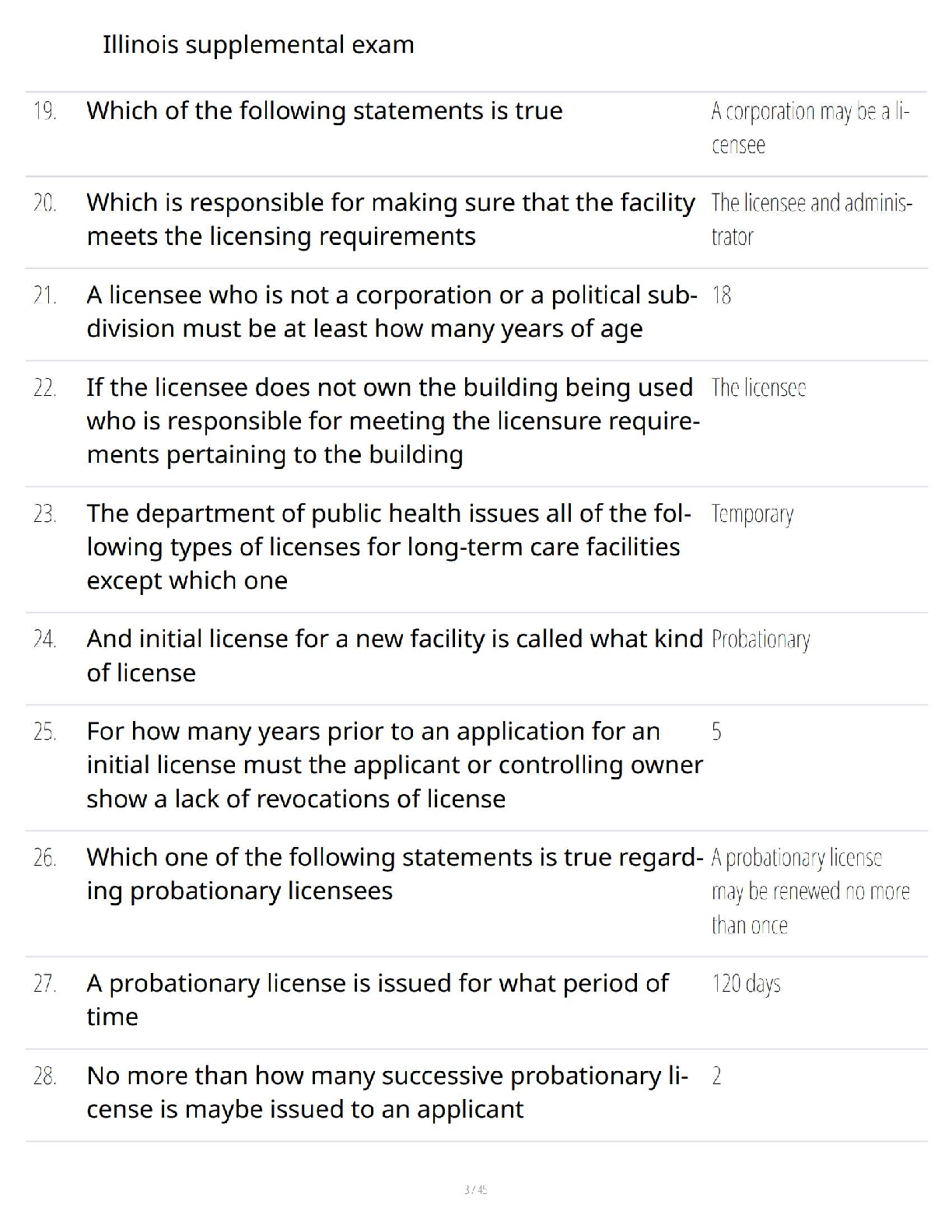Select the answer "A corporation may be a licensee"
Image resolution: width=952 pixels, height=1232 pixels.
(809, 128)
